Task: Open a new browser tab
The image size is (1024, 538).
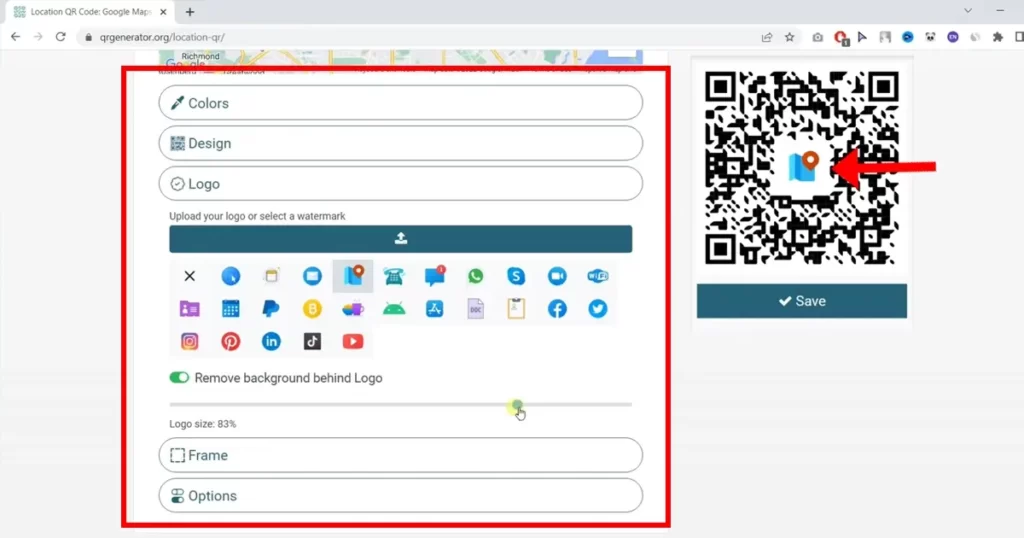Action: (x=190, y=12)
